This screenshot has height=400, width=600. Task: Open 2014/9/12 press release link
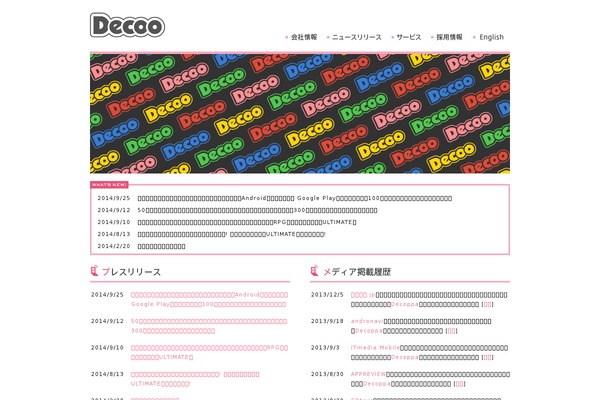[x=209, y=326]
